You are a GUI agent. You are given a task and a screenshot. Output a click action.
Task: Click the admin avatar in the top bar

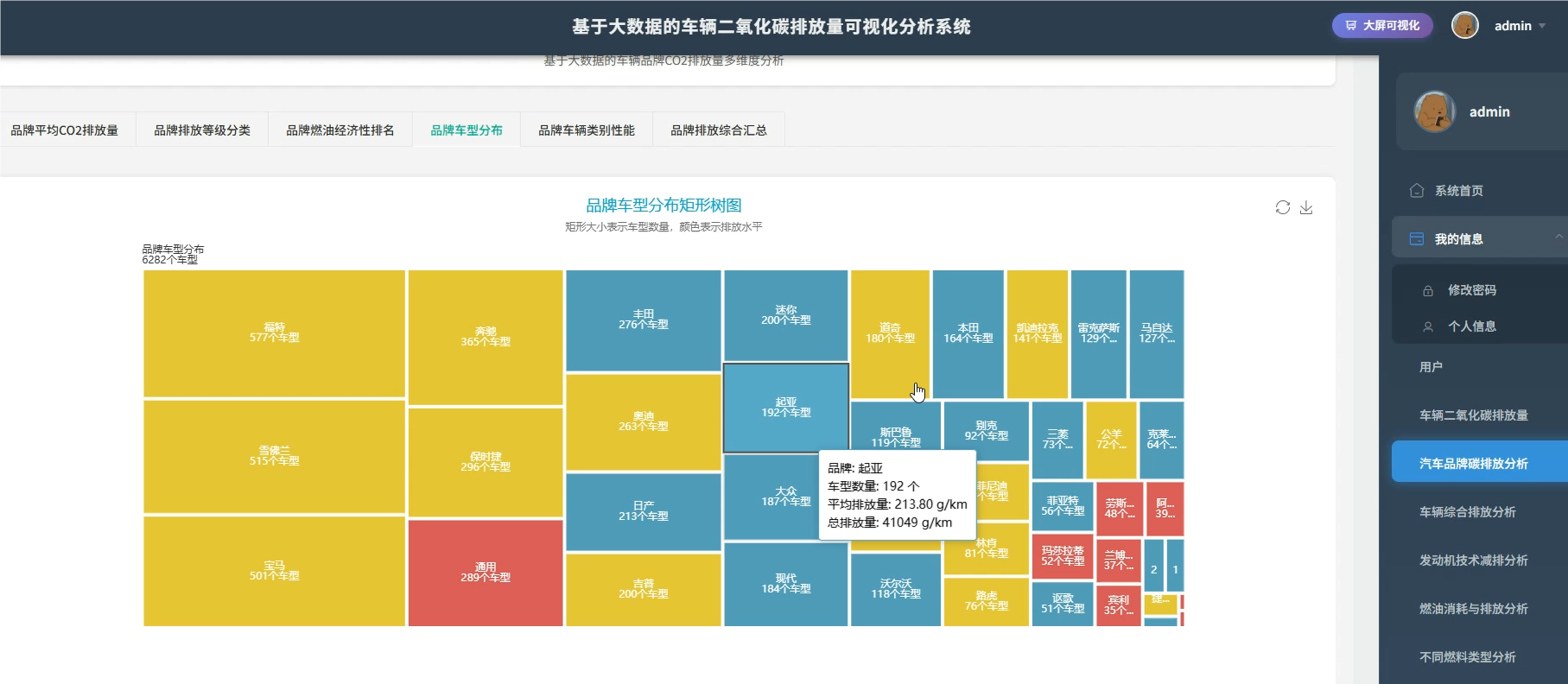(x=1465, y=26)
